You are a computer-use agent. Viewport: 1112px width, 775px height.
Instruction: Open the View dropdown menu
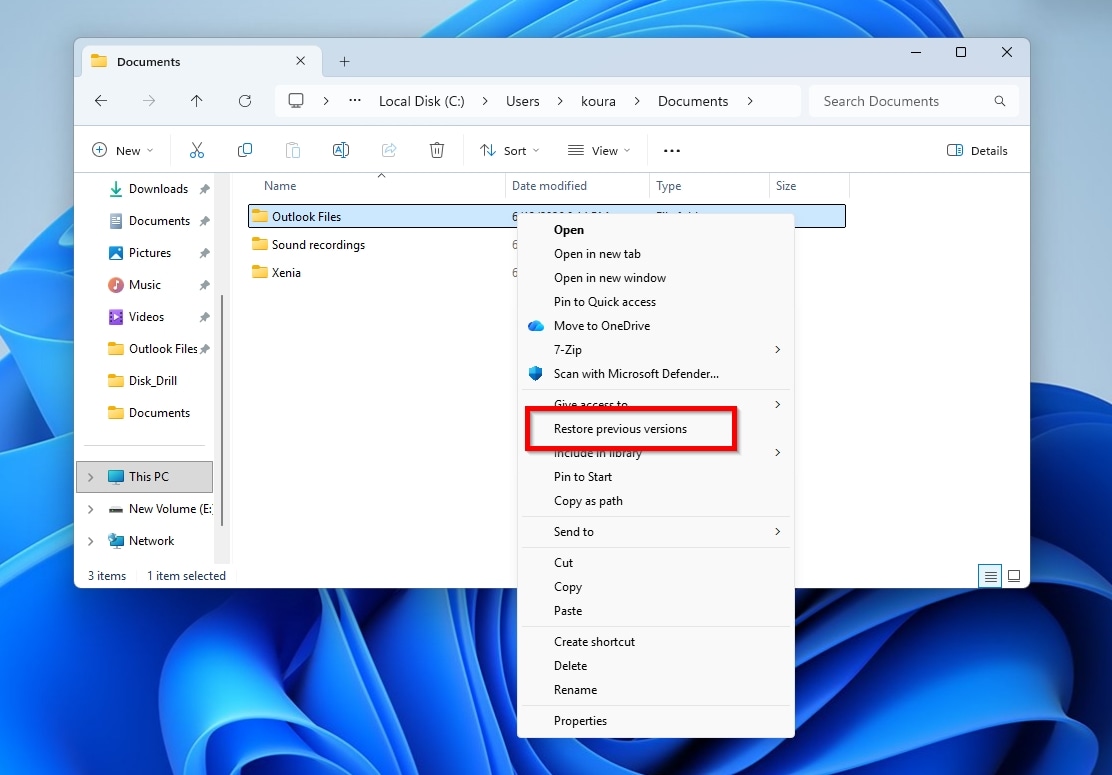(599, 150)
